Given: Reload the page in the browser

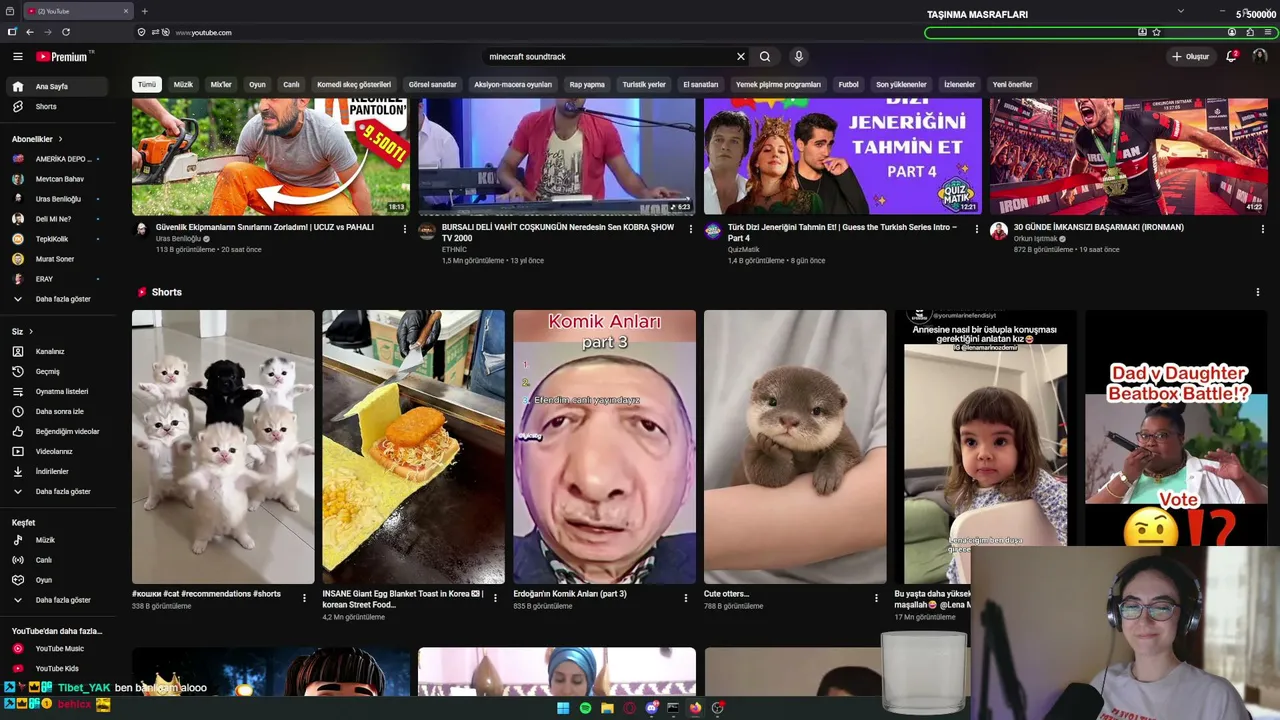Looking at the screenshot, I should tap(66, 32).
